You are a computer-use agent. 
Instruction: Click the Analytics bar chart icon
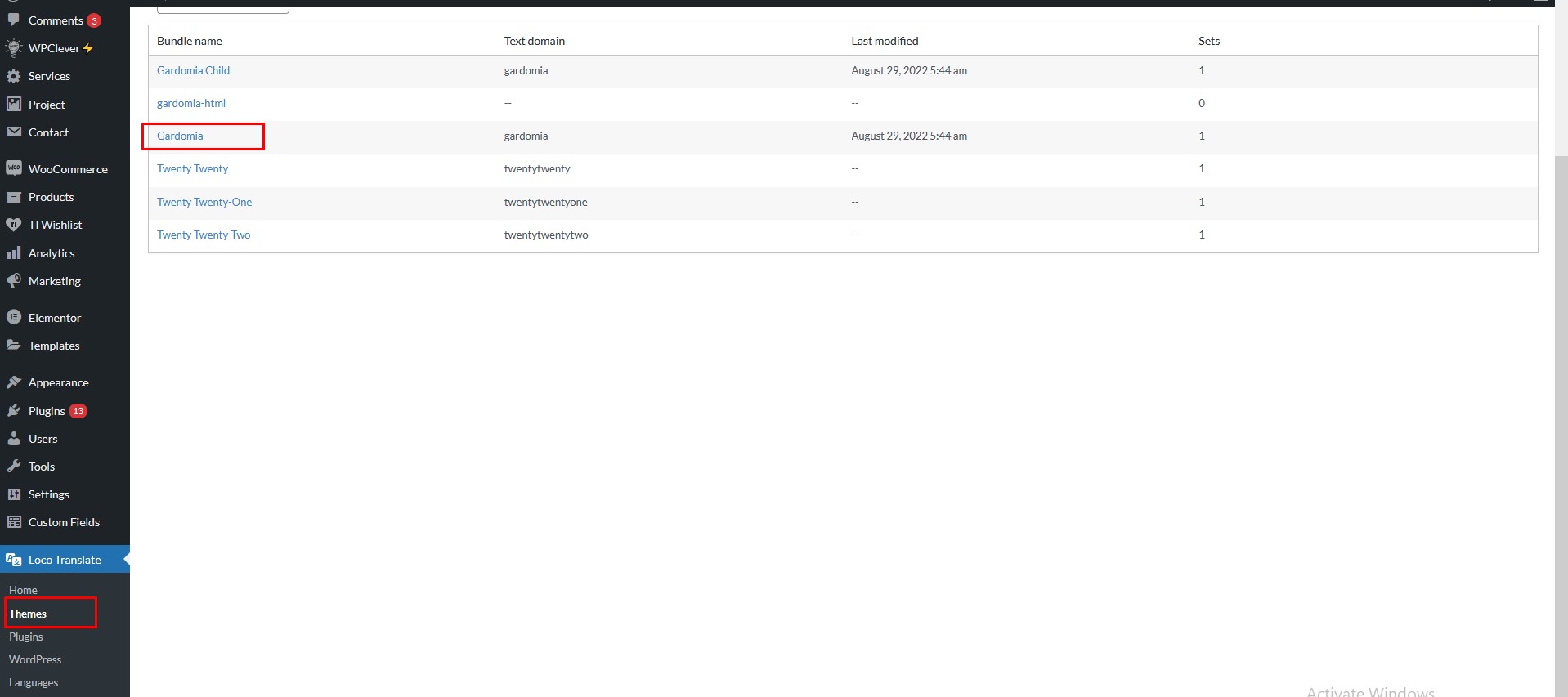coord(14,253)
